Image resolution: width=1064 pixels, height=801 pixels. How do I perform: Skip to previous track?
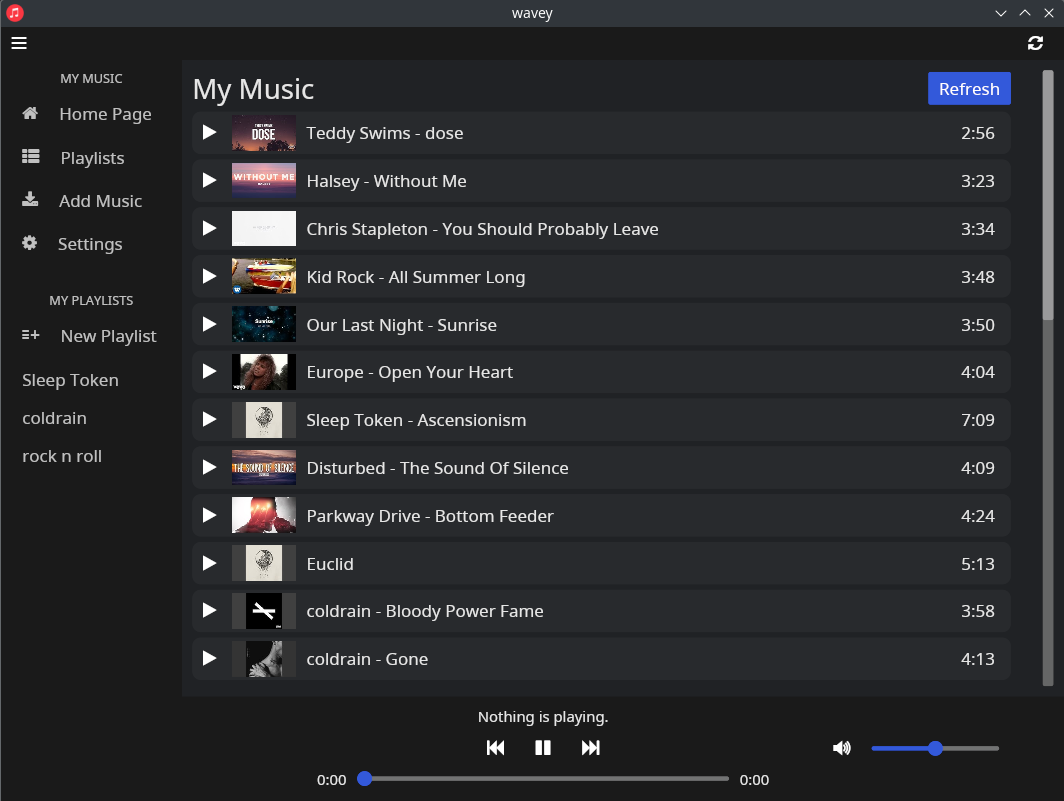pos(495,748)
